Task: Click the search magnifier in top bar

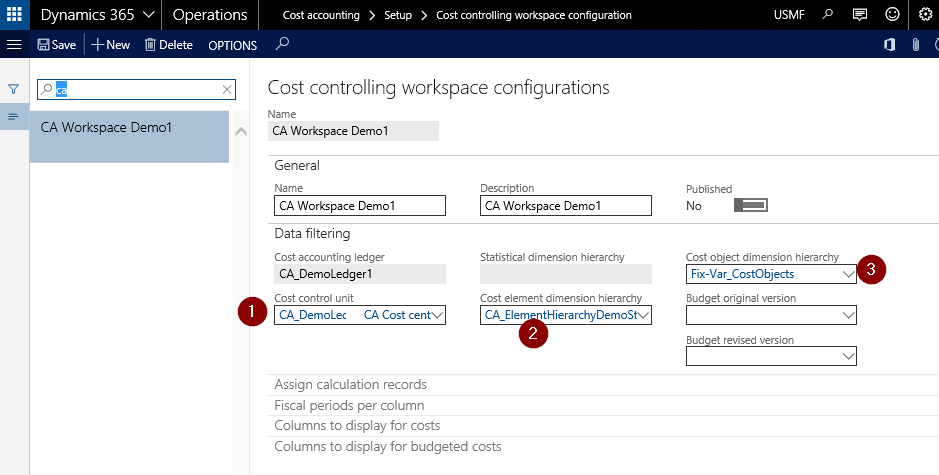Action: click(826, 15)
